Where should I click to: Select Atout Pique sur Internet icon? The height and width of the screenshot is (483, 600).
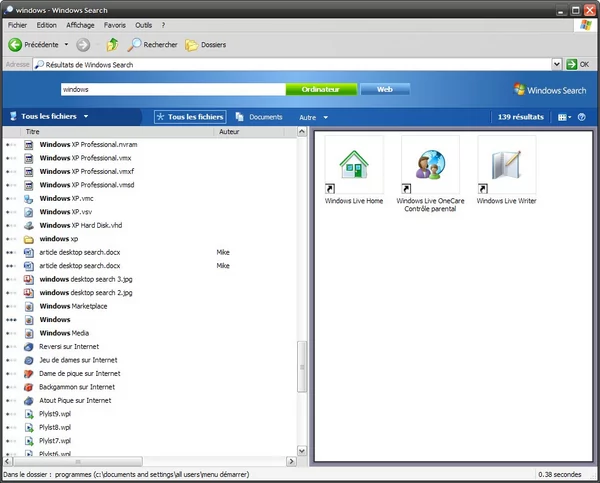(x=29, y=401)
